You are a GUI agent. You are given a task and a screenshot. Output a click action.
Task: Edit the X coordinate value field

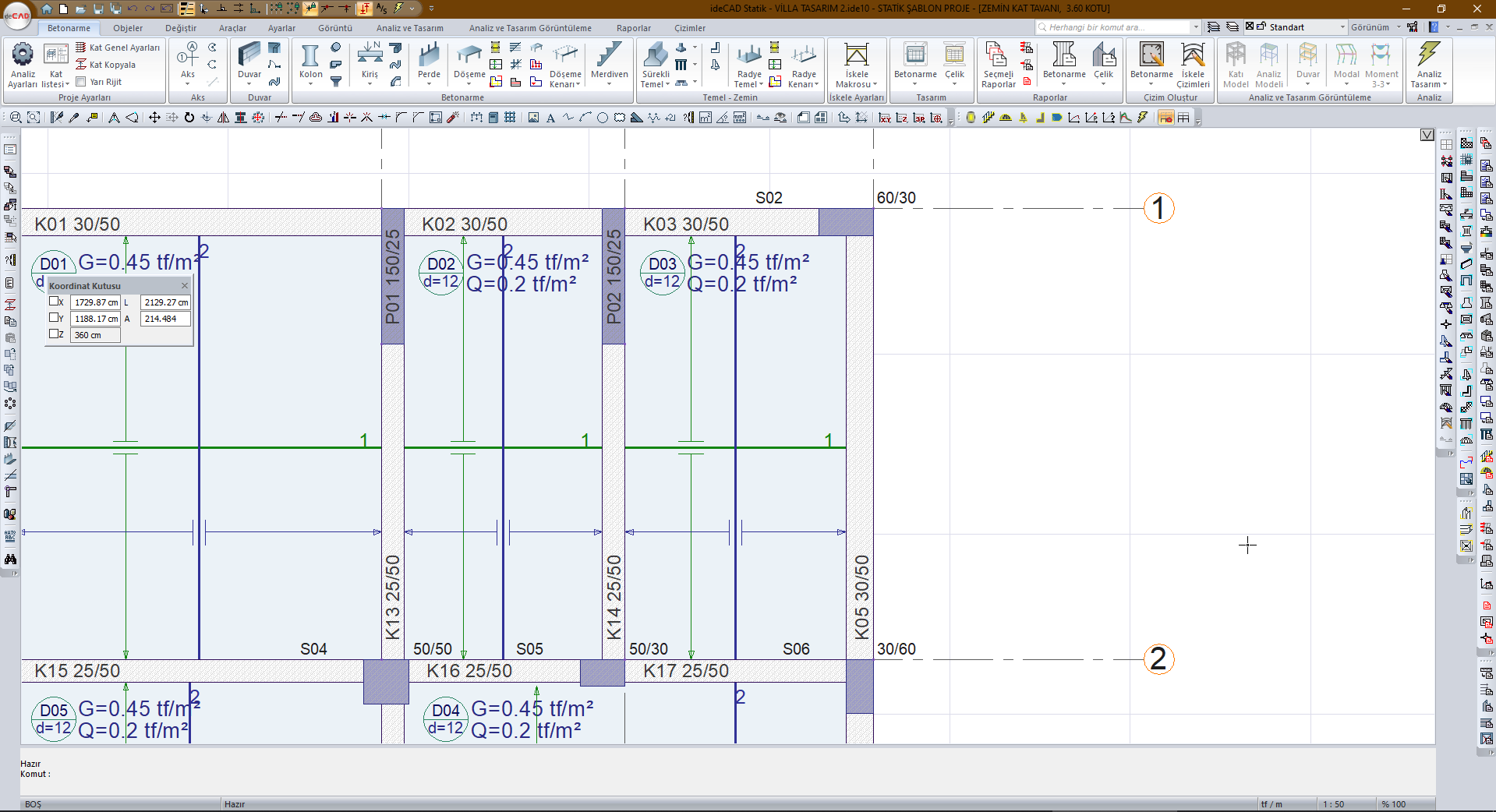coord(95,302)
